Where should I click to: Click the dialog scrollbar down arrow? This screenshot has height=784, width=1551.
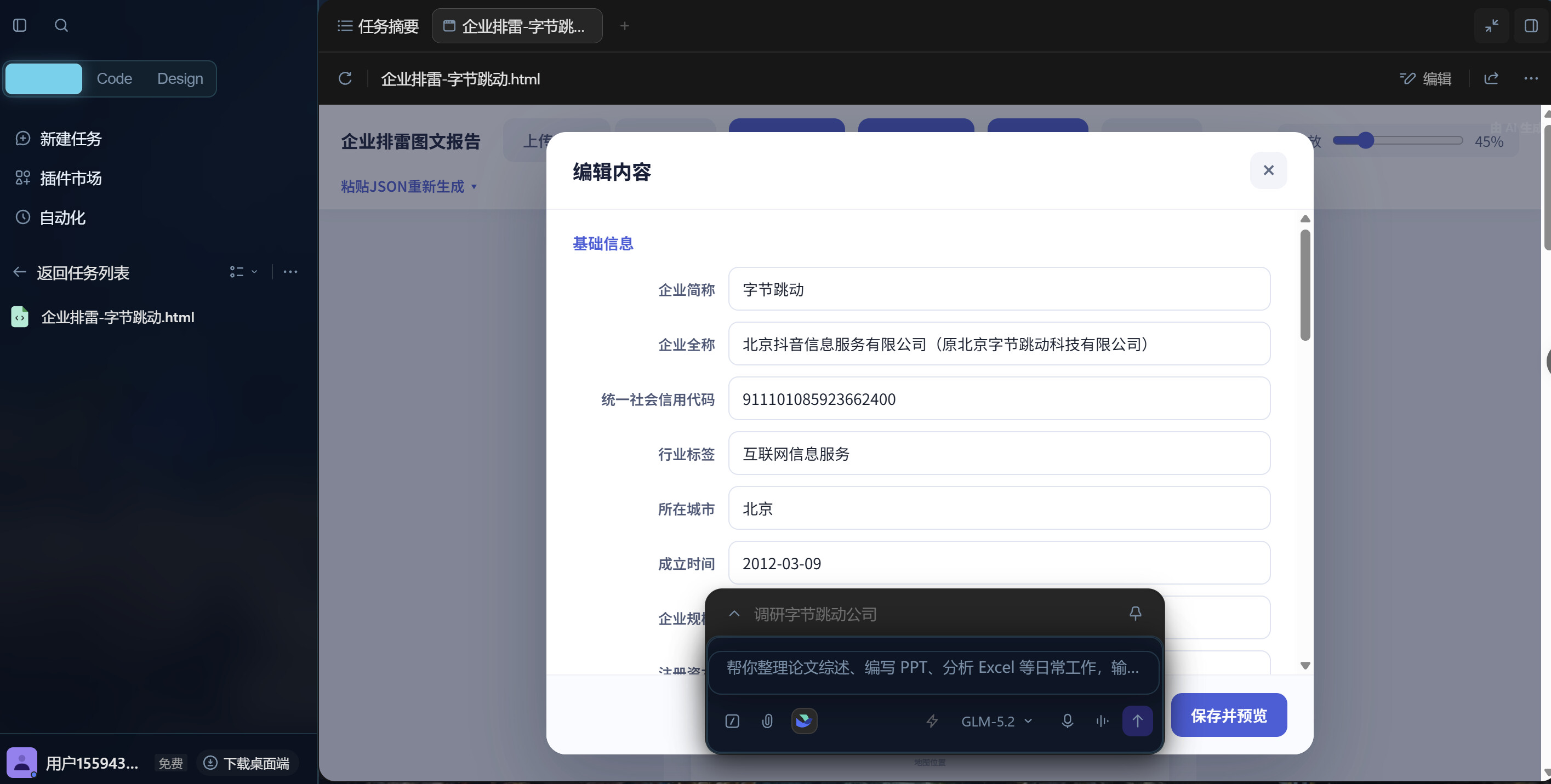[1305, 666]
